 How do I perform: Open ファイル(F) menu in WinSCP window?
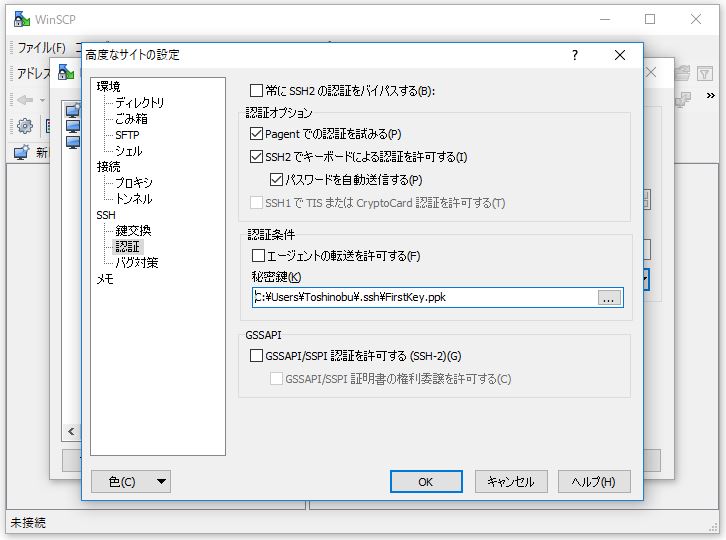[x=41, y=48]
